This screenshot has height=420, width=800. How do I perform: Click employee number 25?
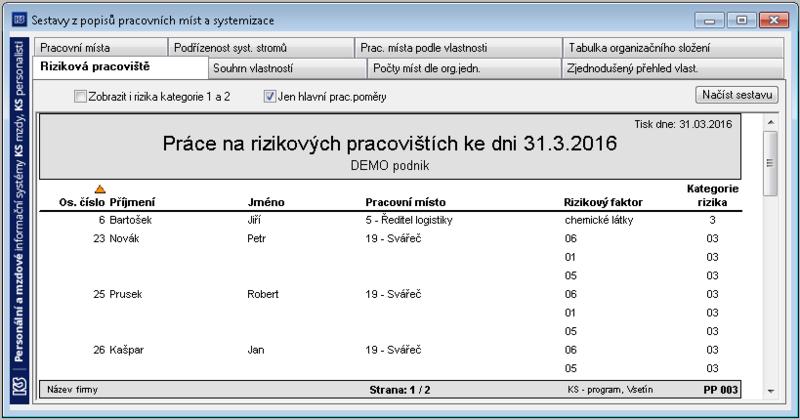[99, 294]
